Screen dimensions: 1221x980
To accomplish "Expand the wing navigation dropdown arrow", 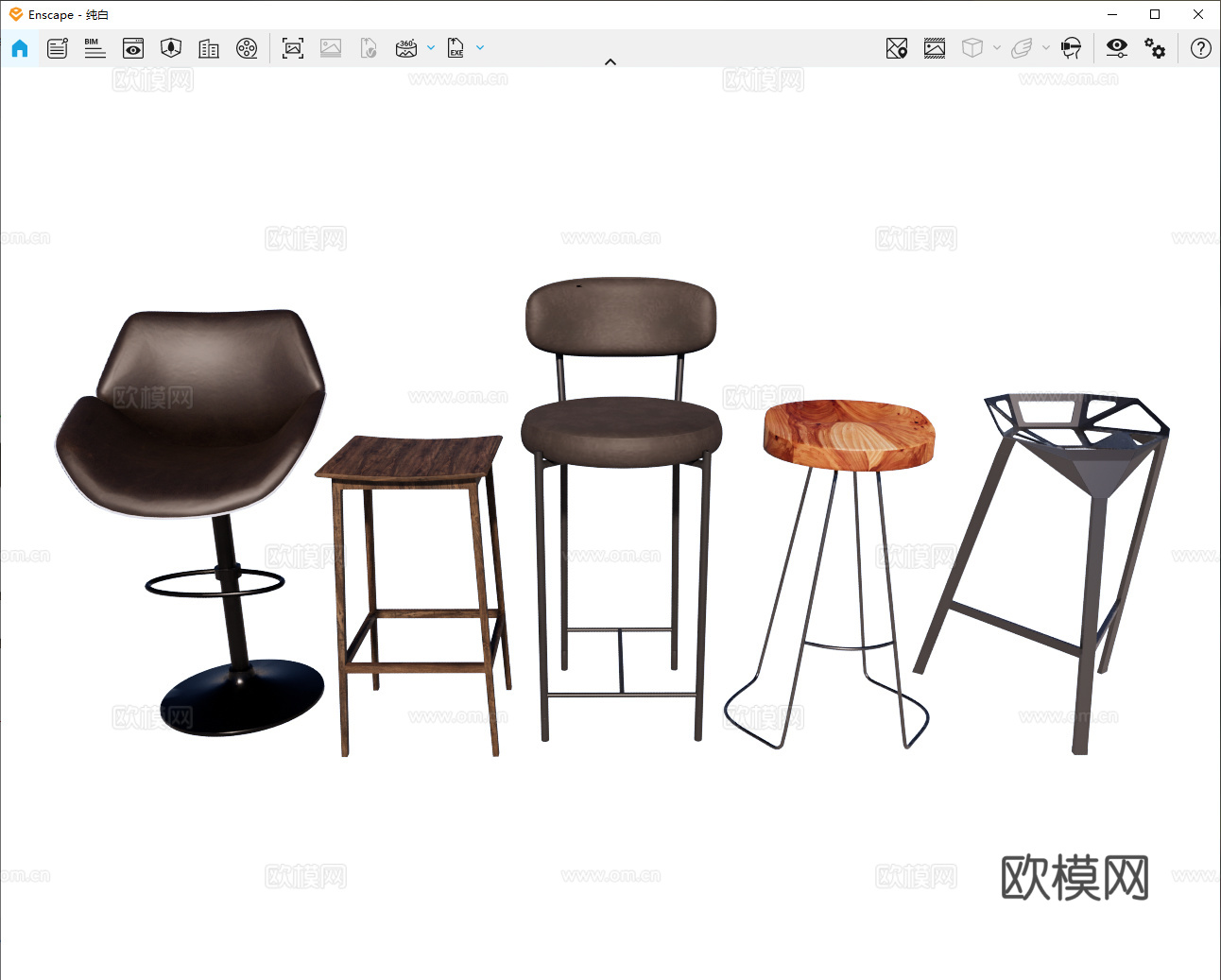I will (1046, 47).
